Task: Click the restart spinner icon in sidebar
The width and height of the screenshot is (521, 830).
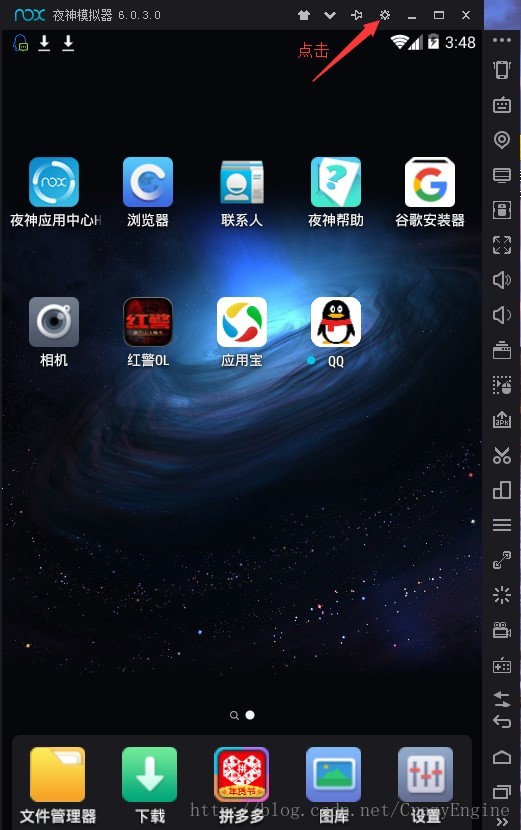Action: tap(502, 595)
